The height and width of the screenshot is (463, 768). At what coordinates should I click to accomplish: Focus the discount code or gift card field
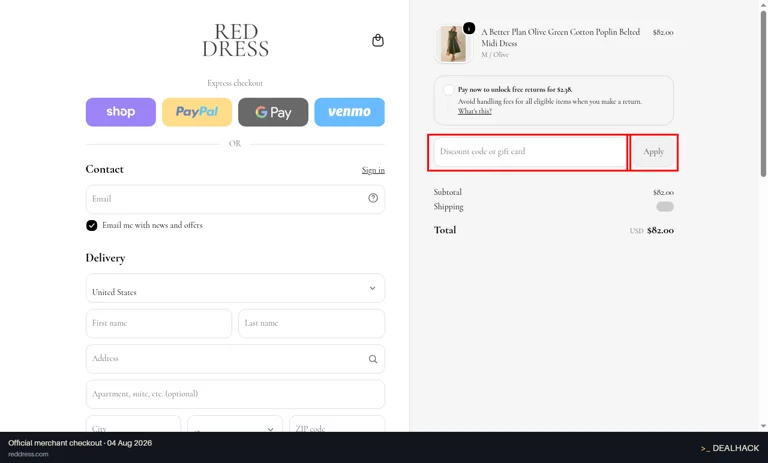point(530,152)
